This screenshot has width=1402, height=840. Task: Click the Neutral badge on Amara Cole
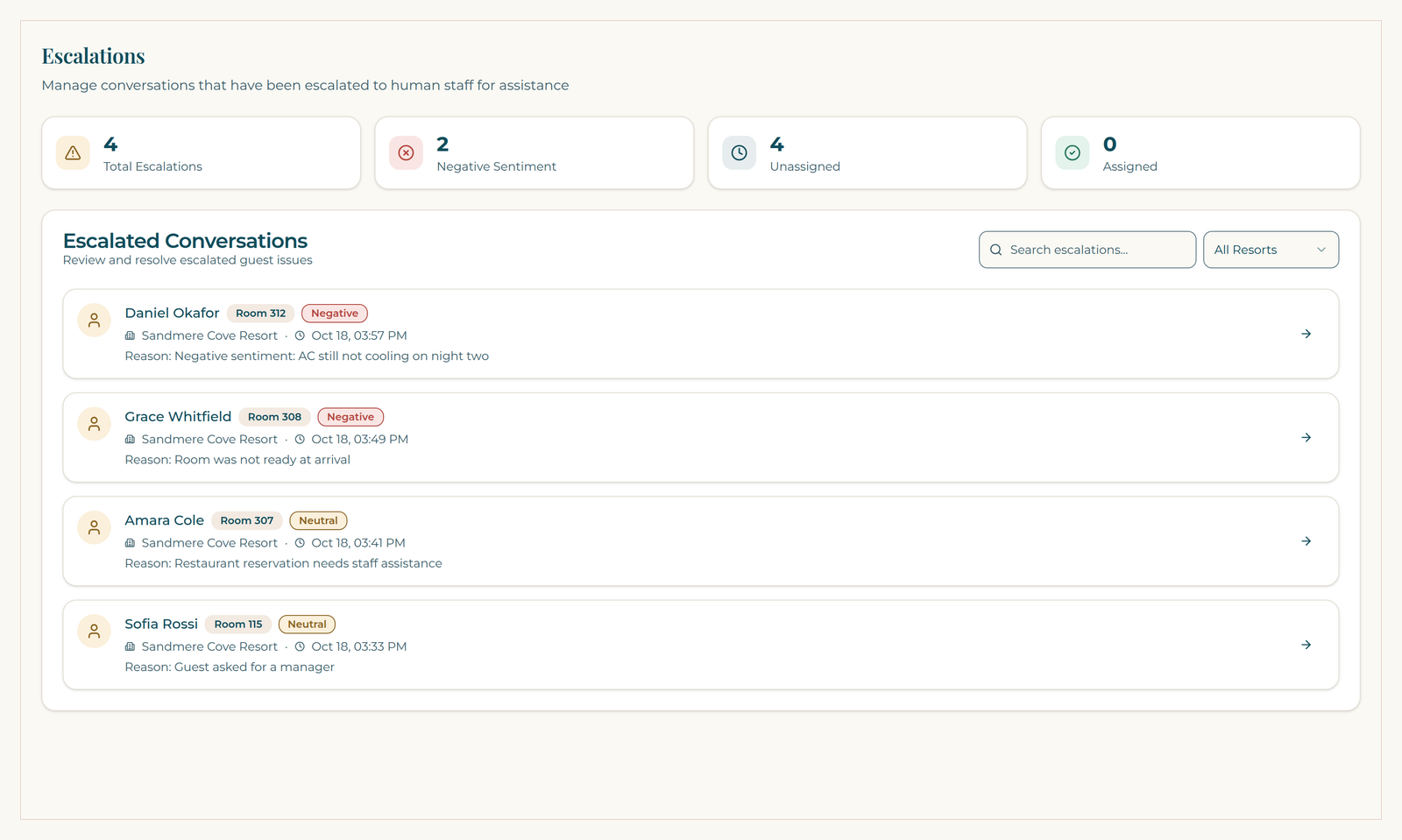click(318, 520)
